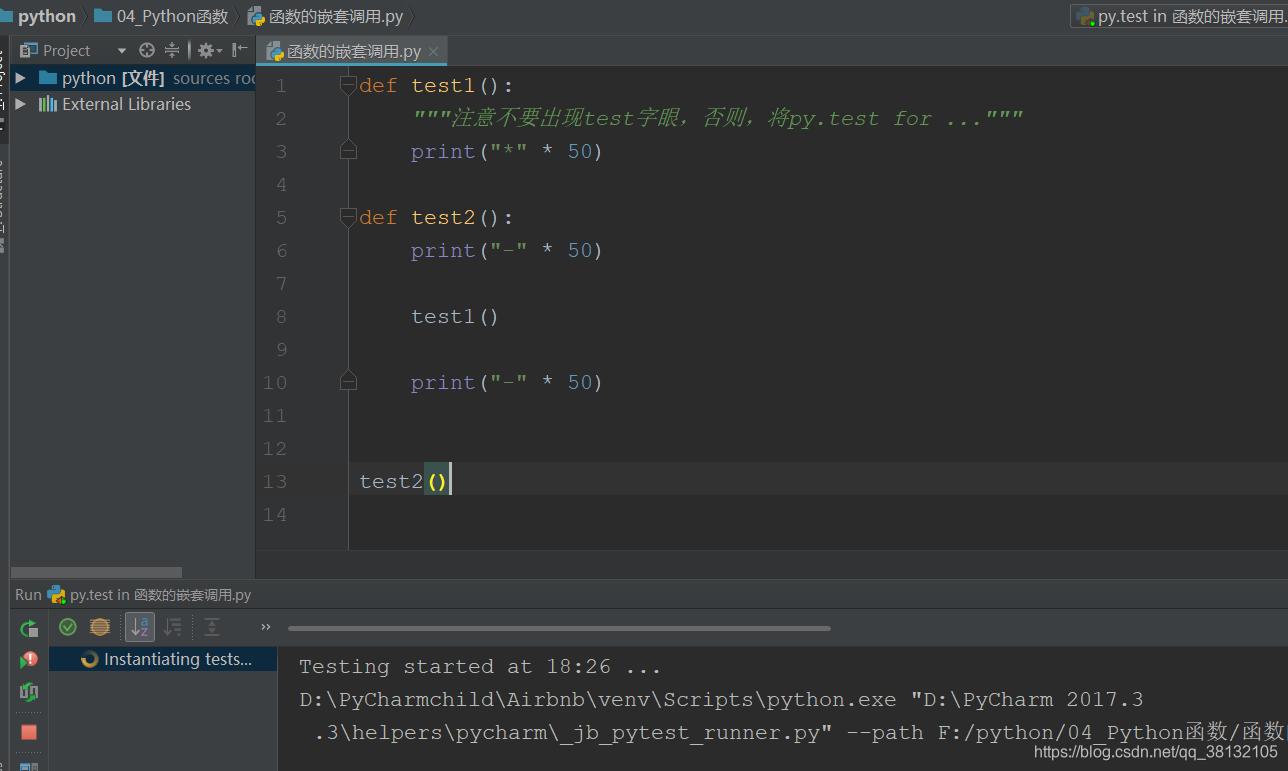The height and width of the screenshot is (771, 1288).
Task: Click line number 13 in gutter
Action: coord(274,481)
